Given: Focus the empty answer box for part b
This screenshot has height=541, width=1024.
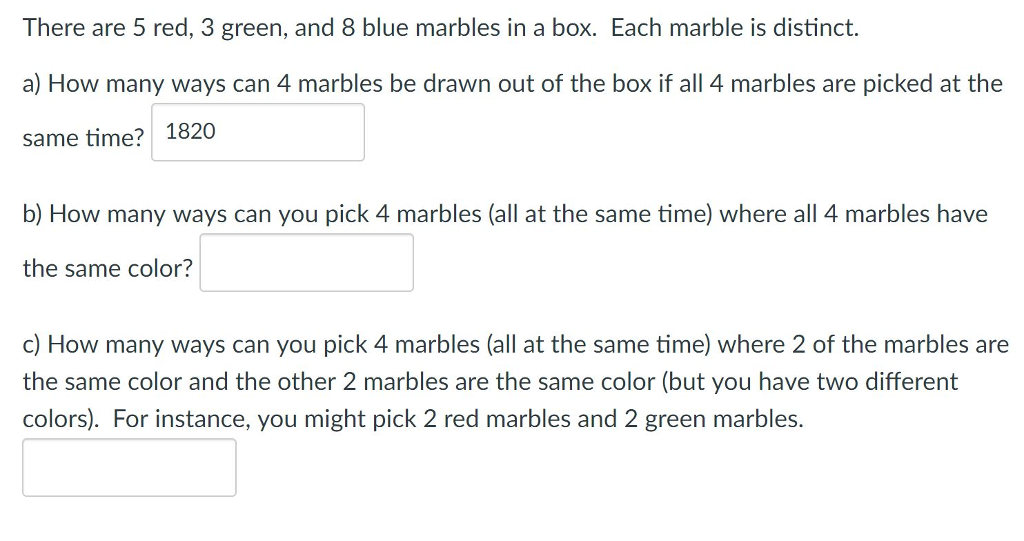Looking at the screenshot, I should click(306, 263).
